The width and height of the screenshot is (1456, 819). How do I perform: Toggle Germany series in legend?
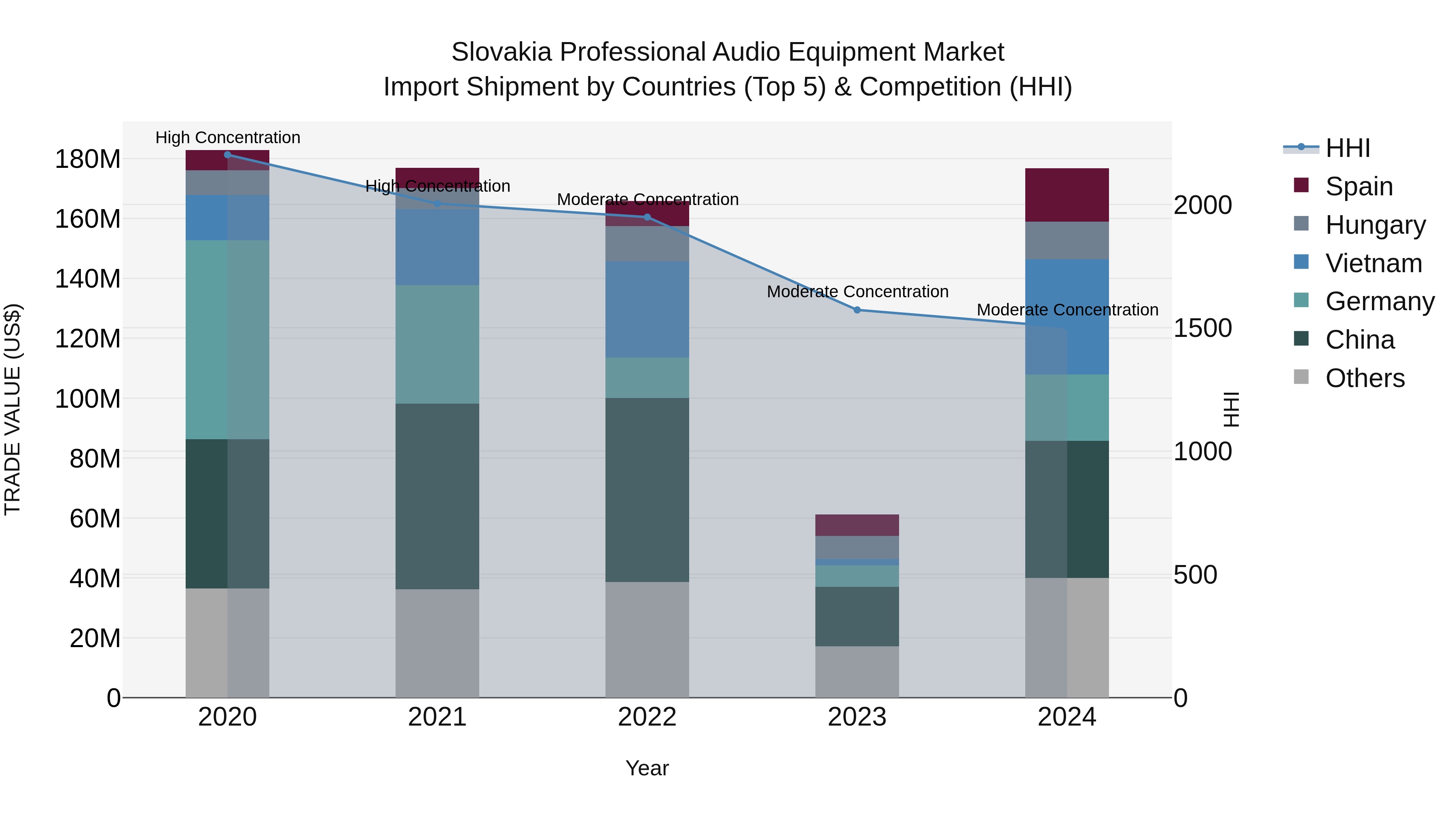1365,301
